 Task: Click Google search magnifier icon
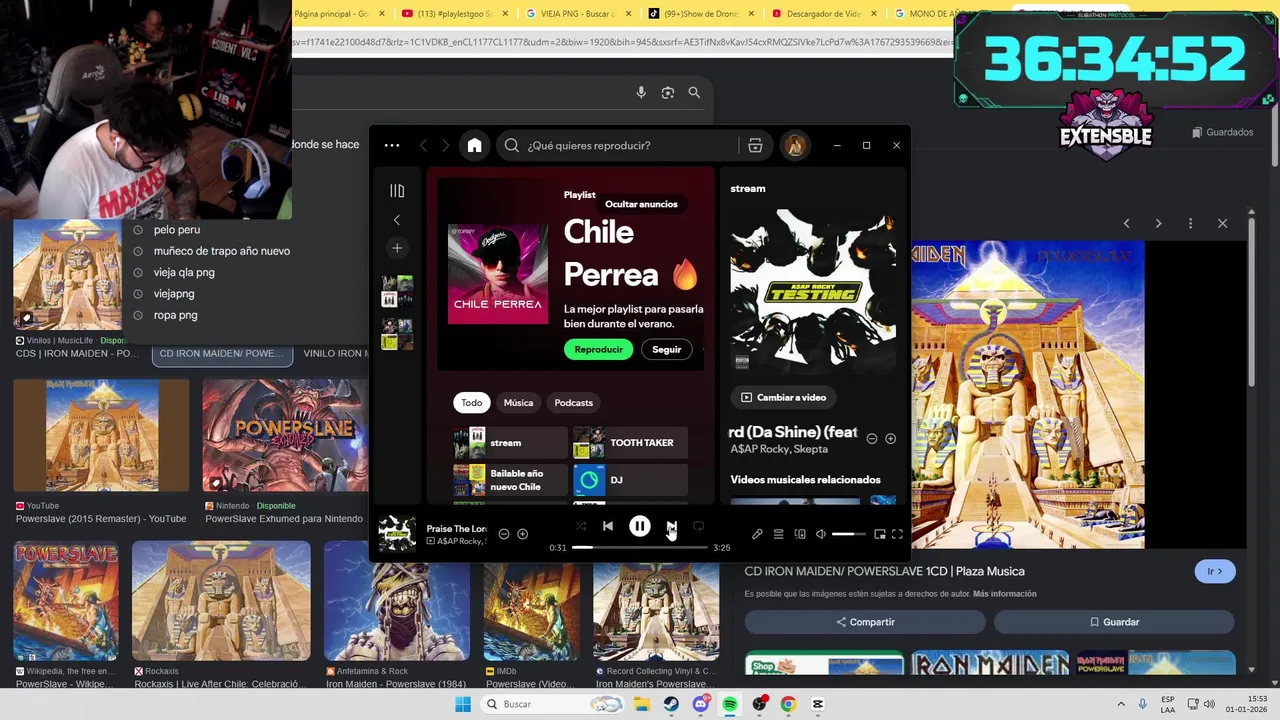click(x=694, y=92)
